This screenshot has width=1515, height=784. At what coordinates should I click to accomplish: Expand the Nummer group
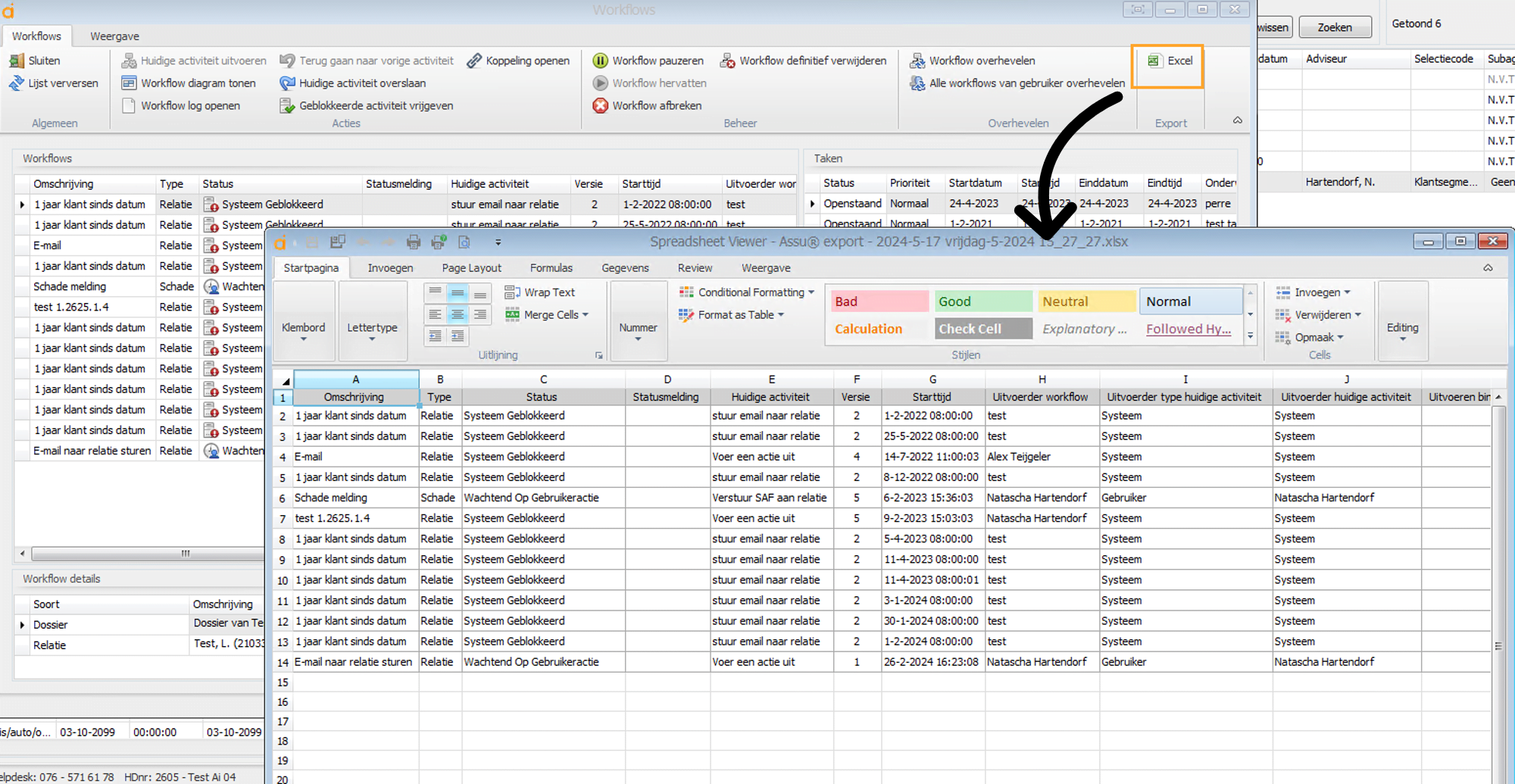tap(638, 321)
